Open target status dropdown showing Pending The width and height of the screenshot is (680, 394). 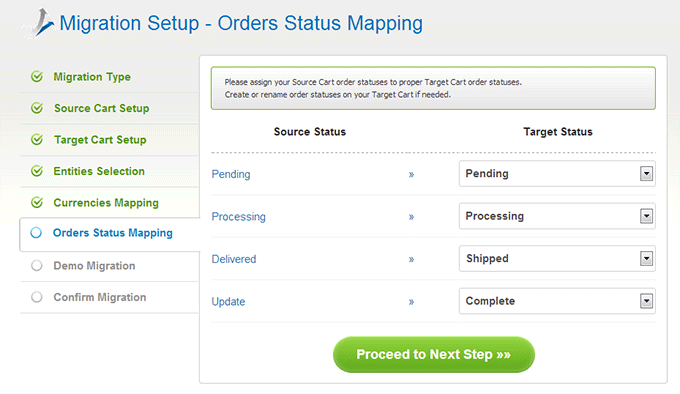pos(557,174)
